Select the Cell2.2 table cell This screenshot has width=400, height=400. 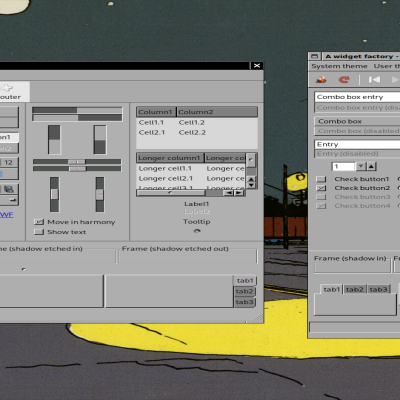coord(192,133)
